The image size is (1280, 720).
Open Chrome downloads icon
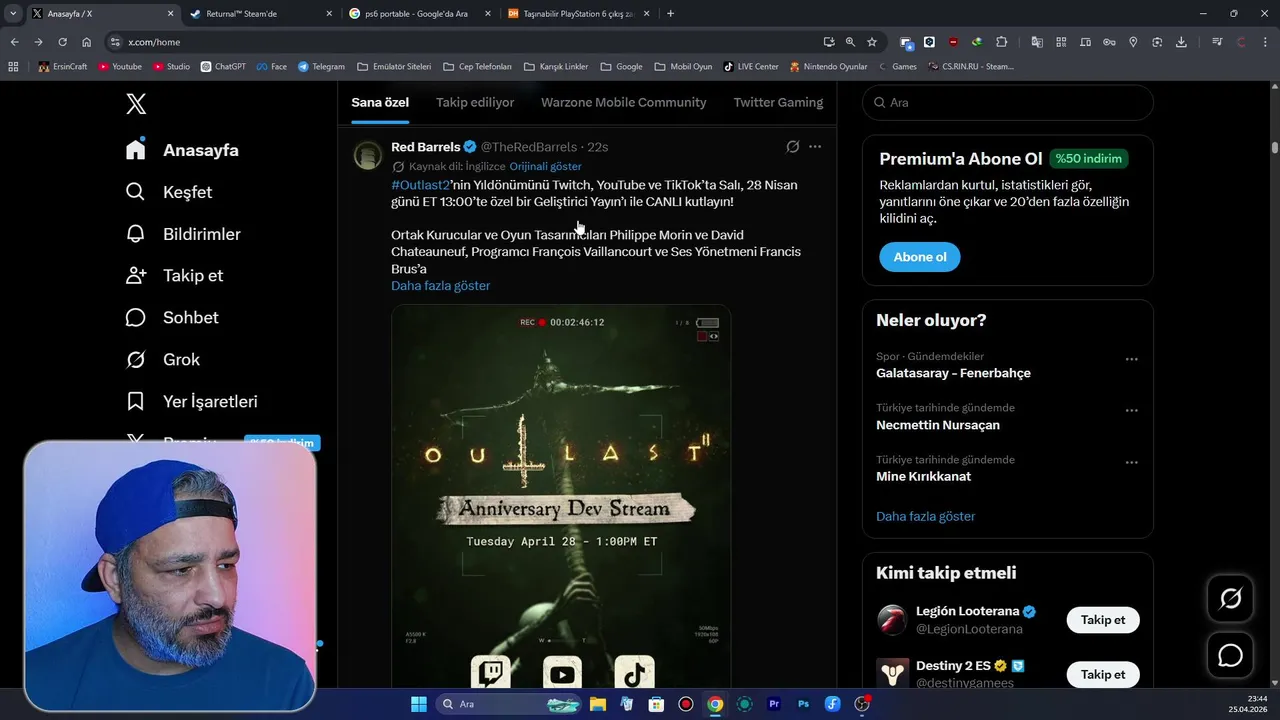pos(1181,42)
